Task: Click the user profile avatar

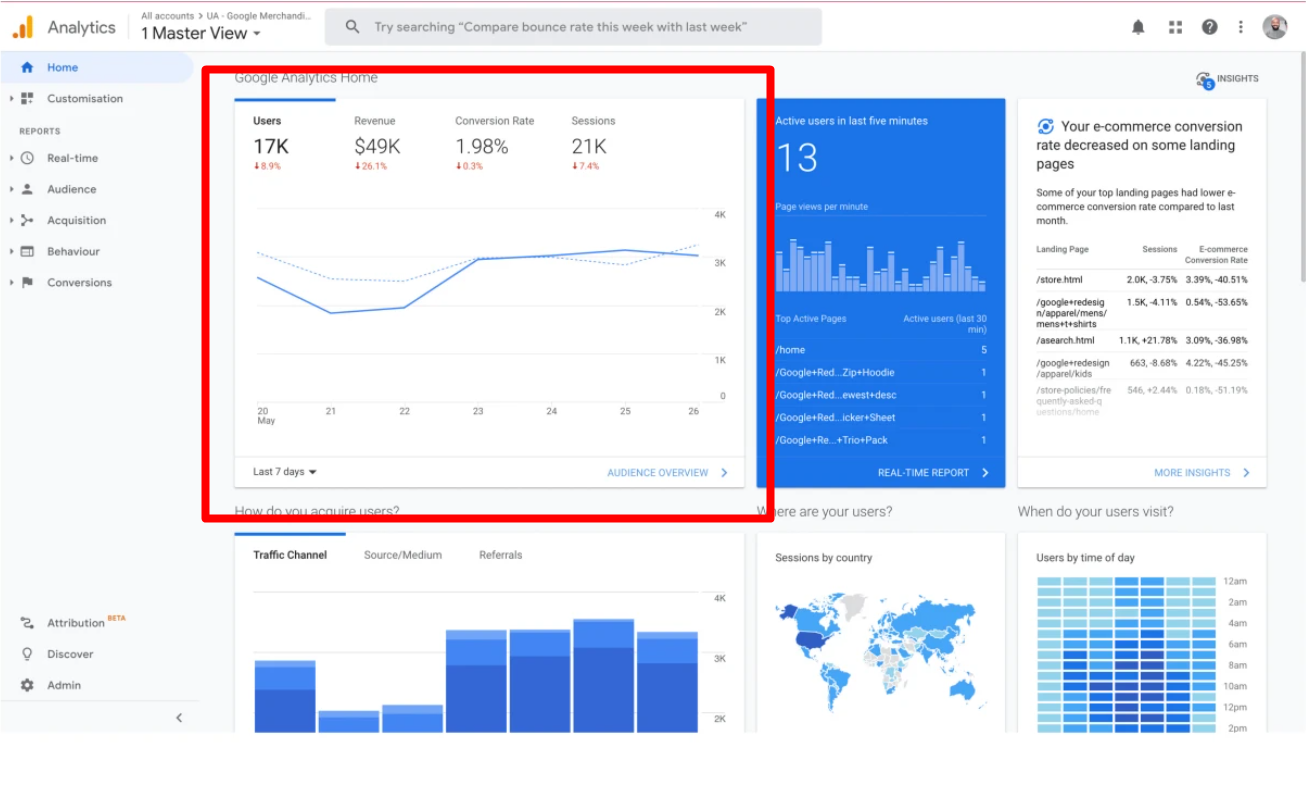Action: pos(1275,27)
